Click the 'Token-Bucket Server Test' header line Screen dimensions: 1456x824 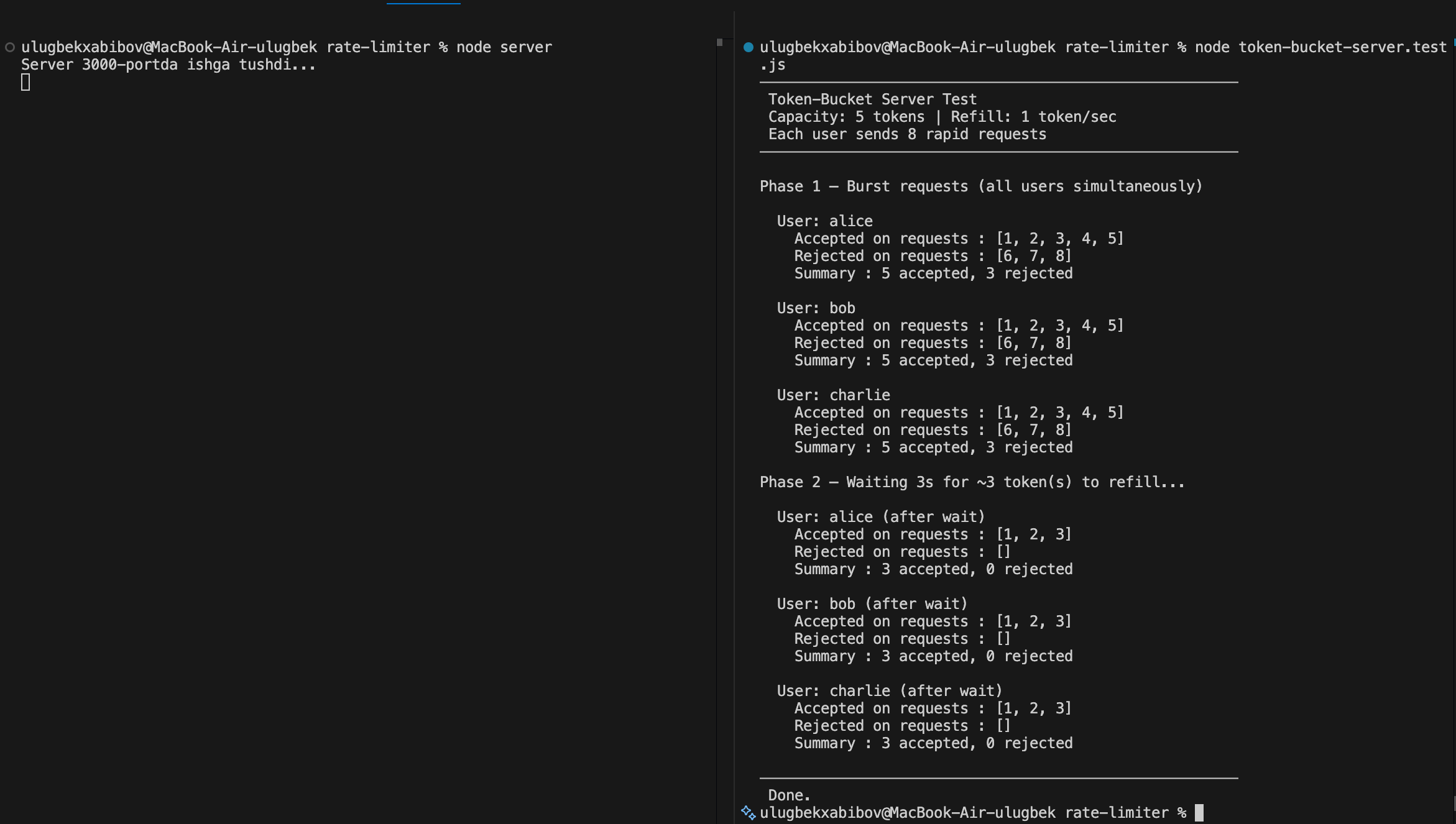[872, 99]
